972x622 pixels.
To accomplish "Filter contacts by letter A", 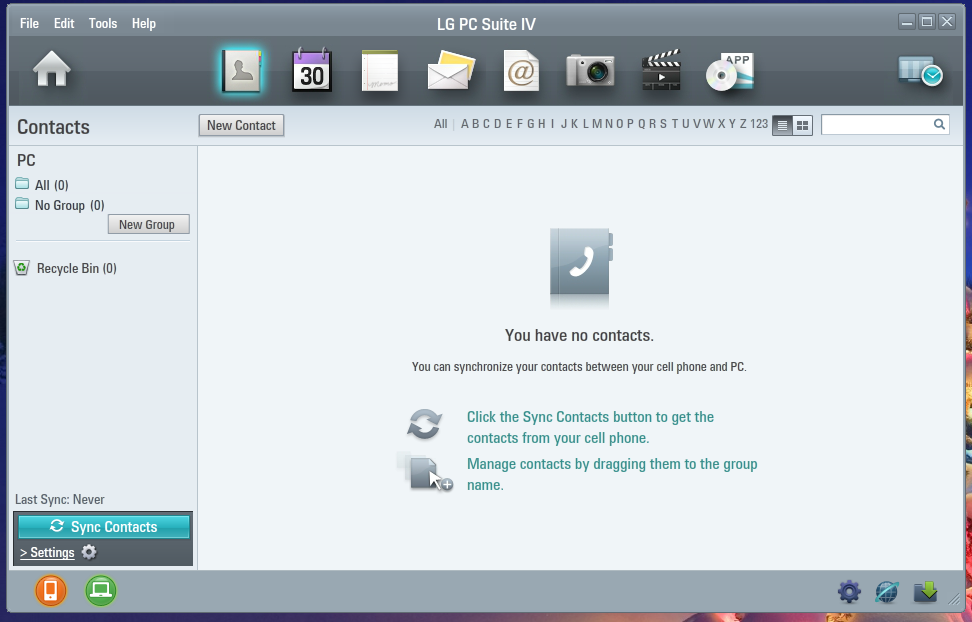I will point(465,124).
